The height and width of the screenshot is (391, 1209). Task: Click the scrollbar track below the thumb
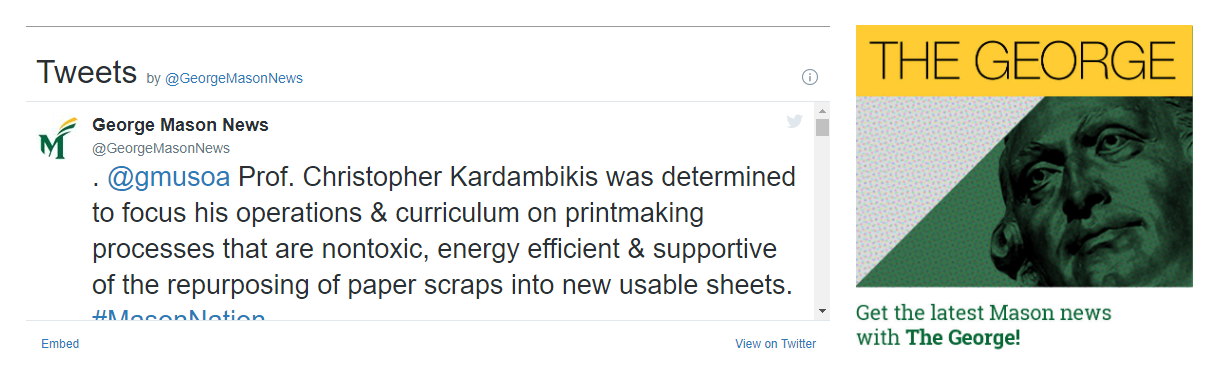[x=822, y=220]
